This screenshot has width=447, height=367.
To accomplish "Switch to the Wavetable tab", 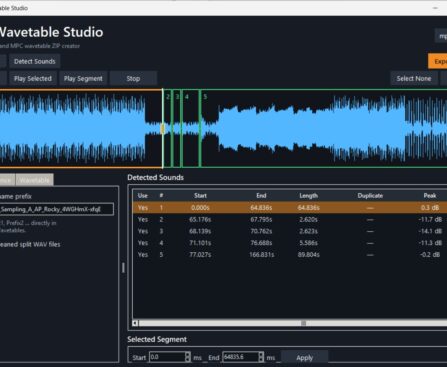I will [x=34, y=180].
